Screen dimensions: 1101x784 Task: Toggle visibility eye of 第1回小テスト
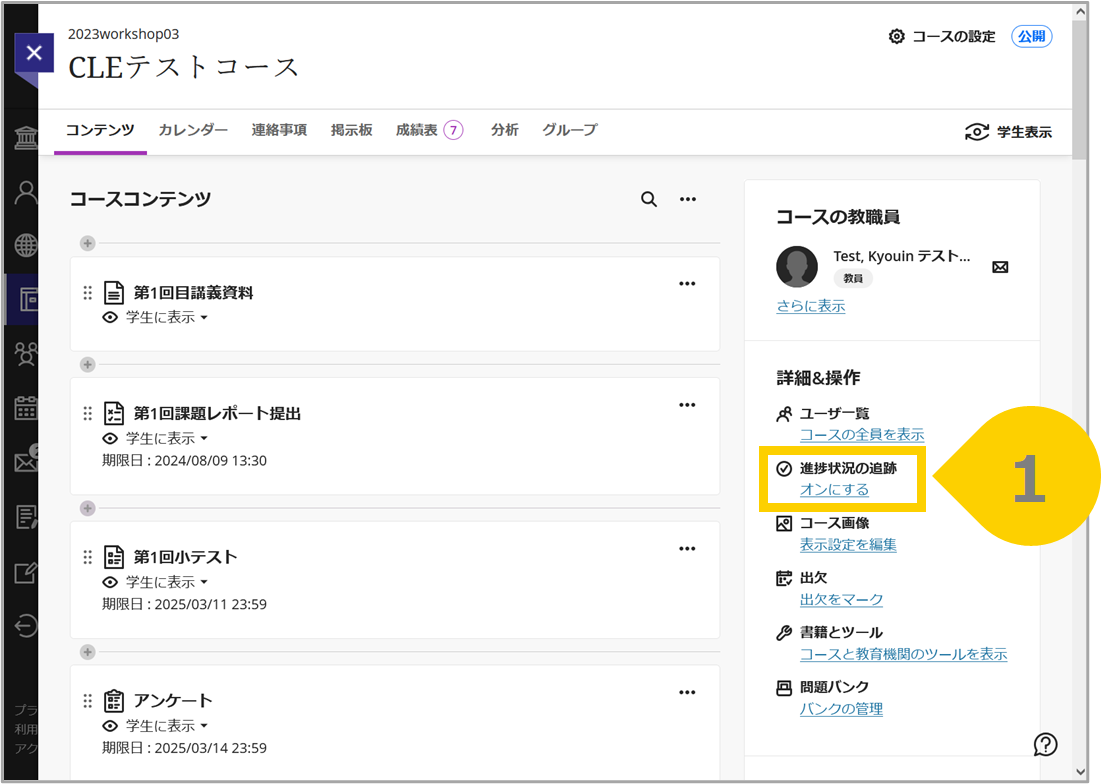tap(110, 583)
